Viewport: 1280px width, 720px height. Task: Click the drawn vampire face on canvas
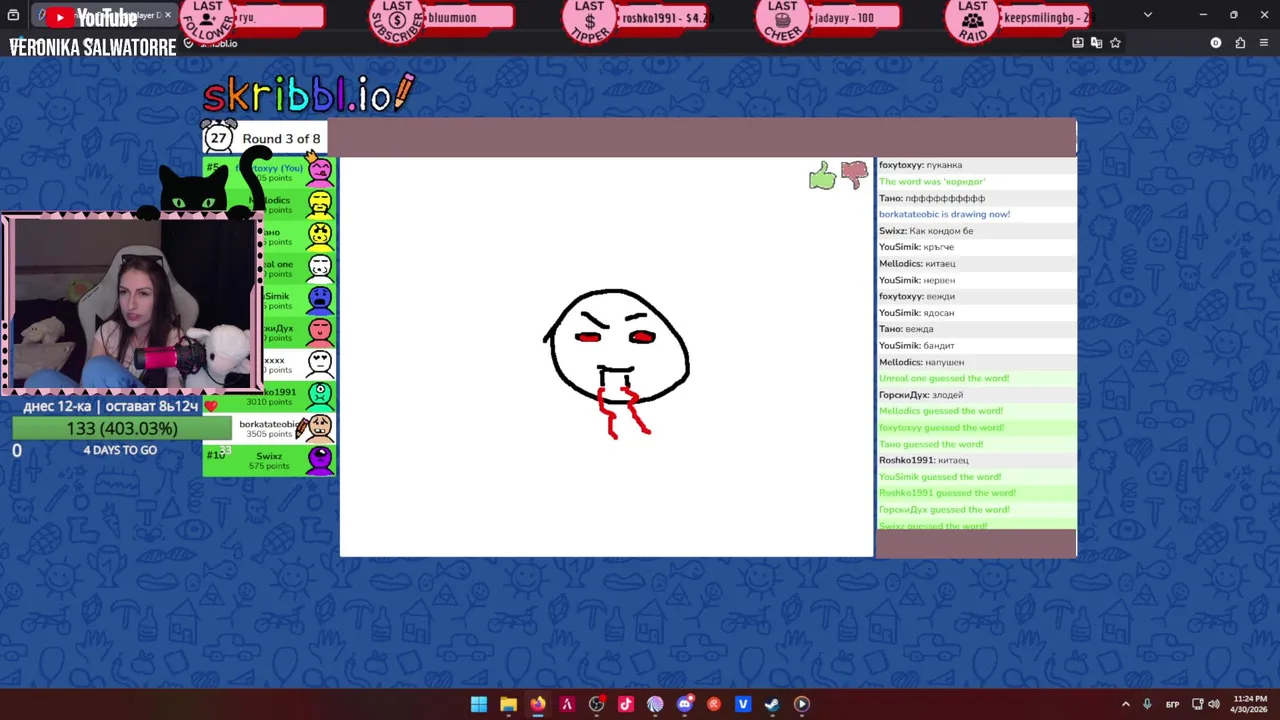[x=617, y=362]
